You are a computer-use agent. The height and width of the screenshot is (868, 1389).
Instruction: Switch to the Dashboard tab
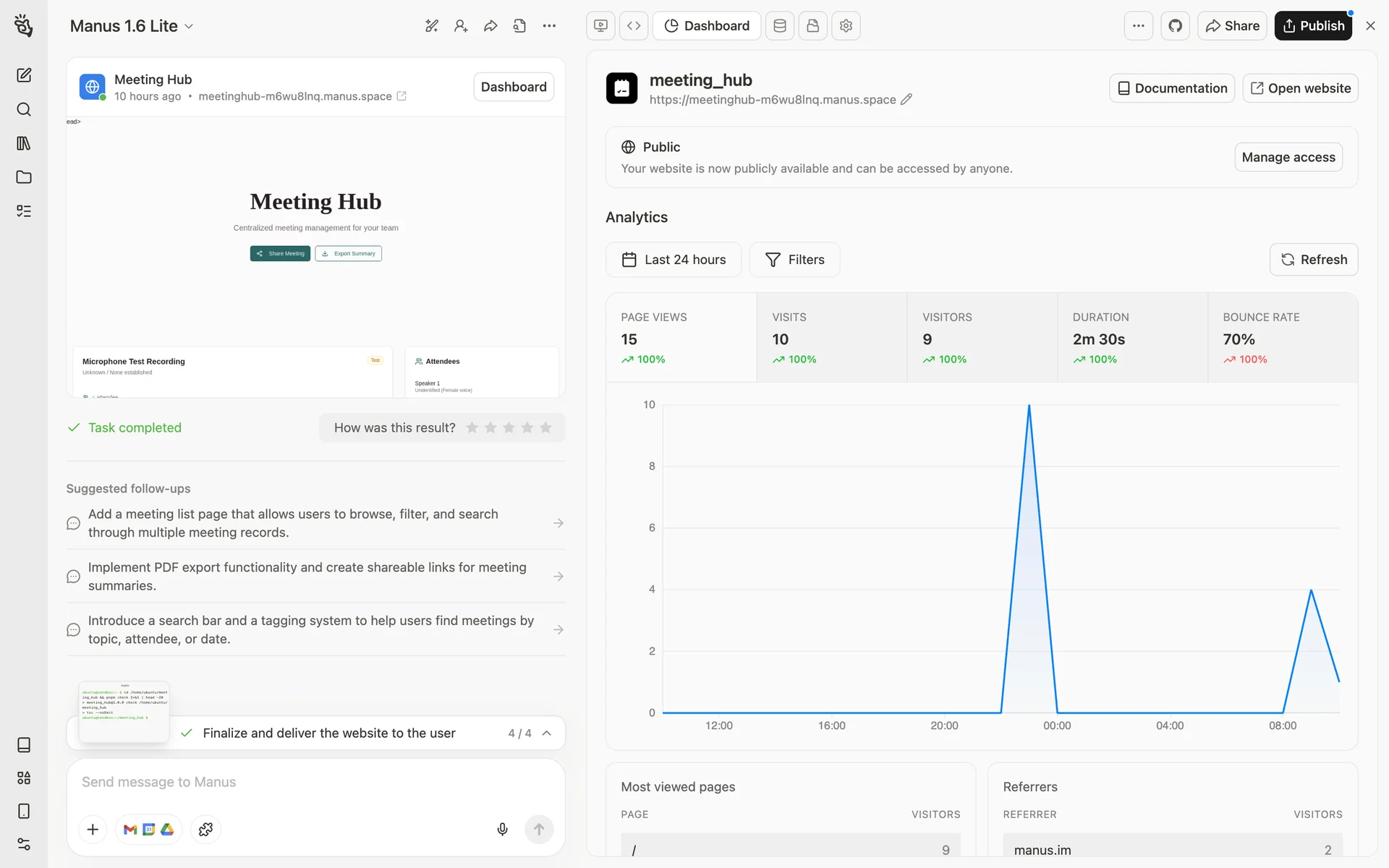[x=707, y=26]
